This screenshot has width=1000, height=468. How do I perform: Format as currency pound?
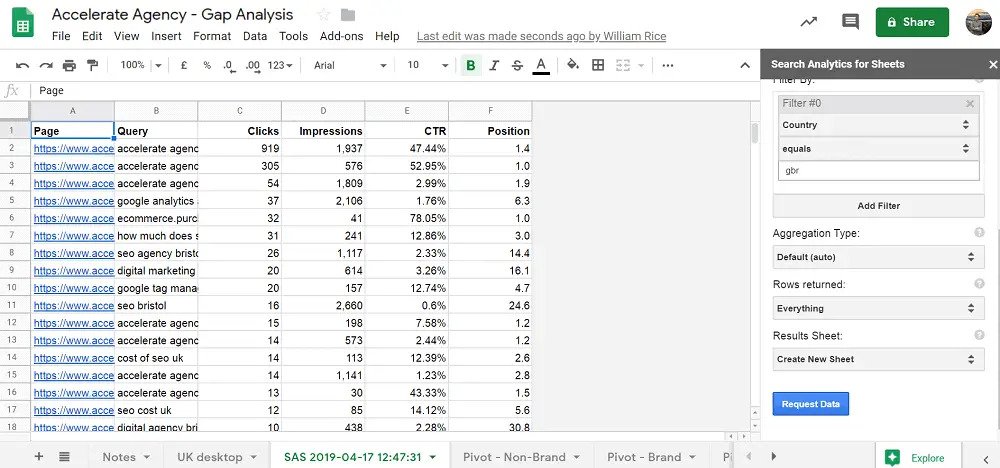click(x=184, y=65)
